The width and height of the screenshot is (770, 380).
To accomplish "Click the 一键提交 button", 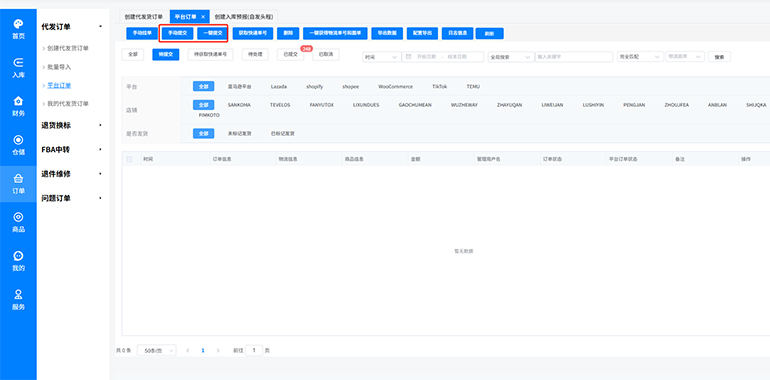I will click(213, 33).
